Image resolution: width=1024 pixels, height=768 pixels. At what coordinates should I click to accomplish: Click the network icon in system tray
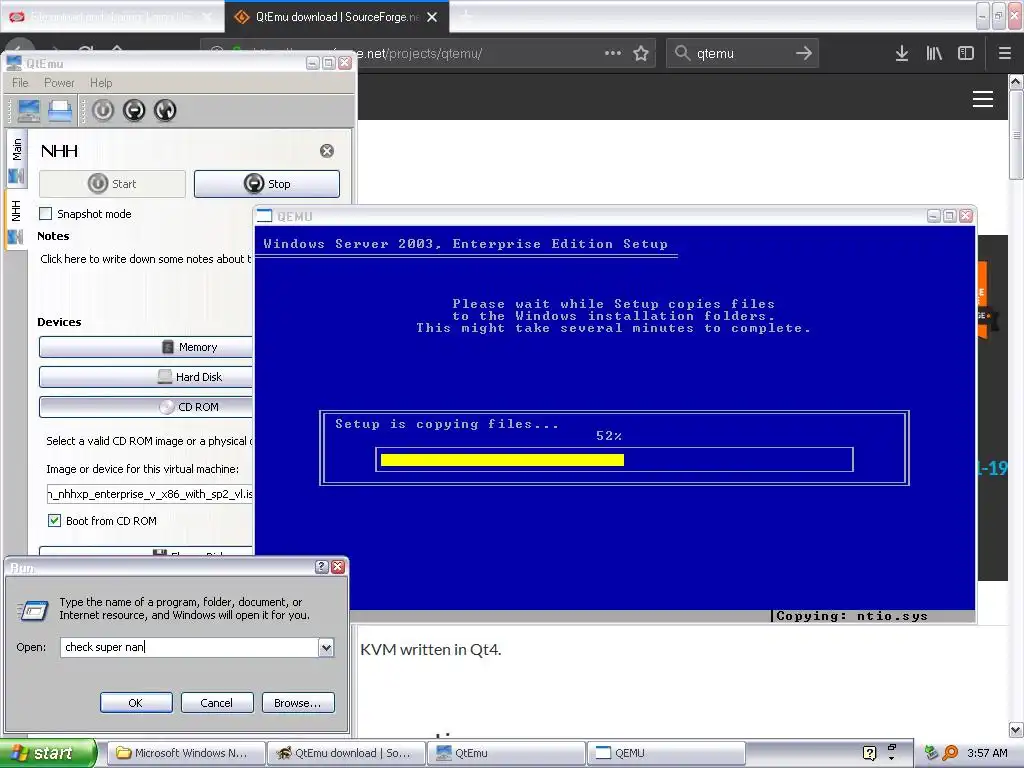click(931, 753)
